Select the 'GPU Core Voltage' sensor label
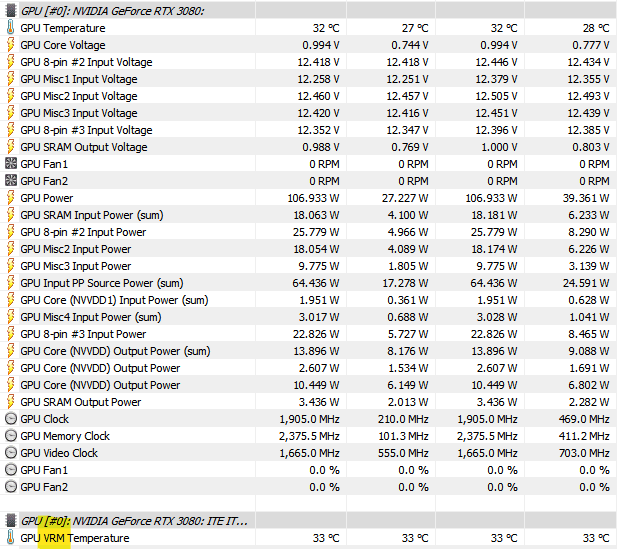The height and width of the screenshot is (552, 617). 63,45
